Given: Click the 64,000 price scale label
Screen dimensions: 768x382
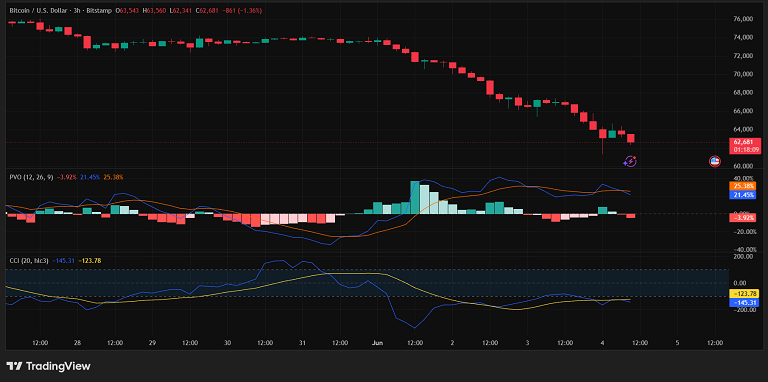Looking at the screenshot, I should point(744,129).
